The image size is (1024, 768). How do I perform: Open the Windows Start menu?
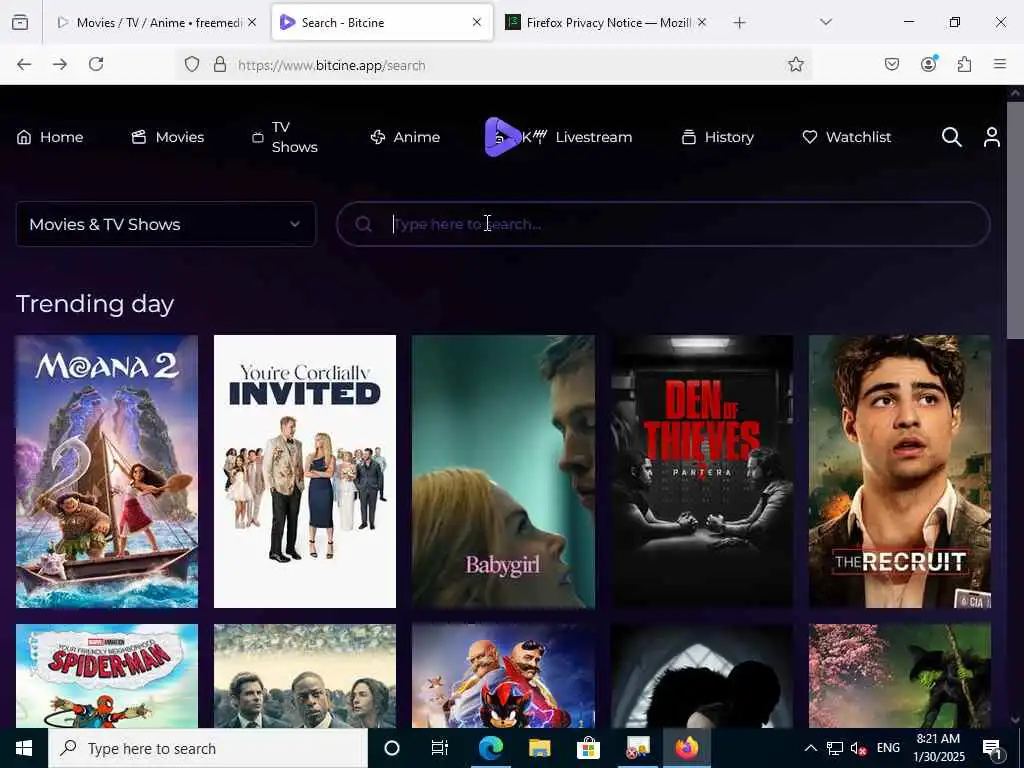point(24,748)
